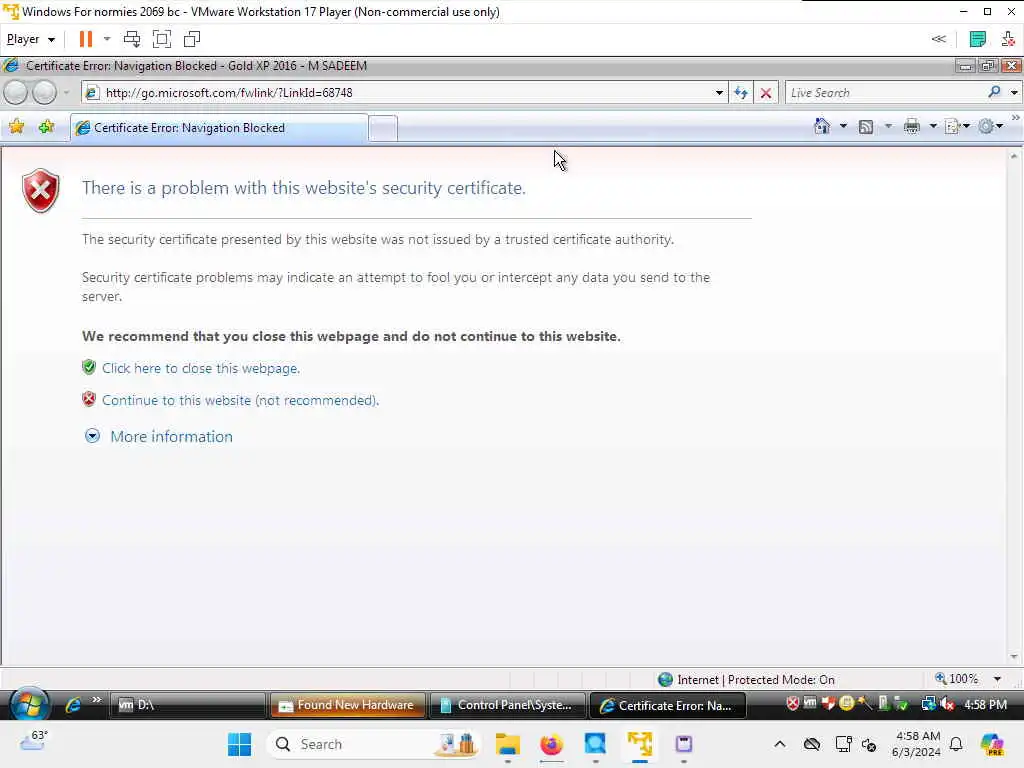
Task: Switch to Found New Hardware taskbar item
Action: (x=347, y=705)
